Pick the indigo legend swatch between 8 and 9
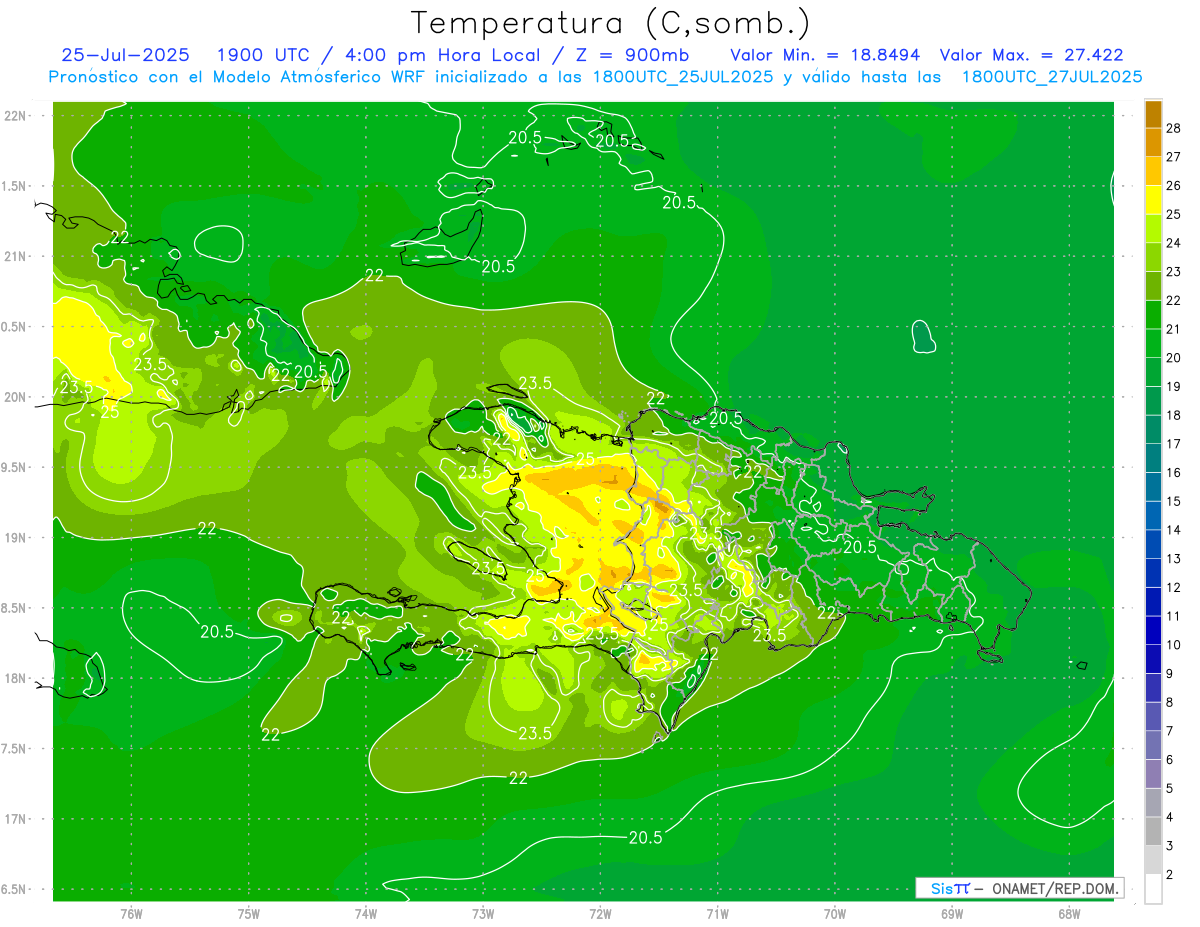Viewport: 1200px width, 927px height. pyautogui.click(x=1153, y=688)
